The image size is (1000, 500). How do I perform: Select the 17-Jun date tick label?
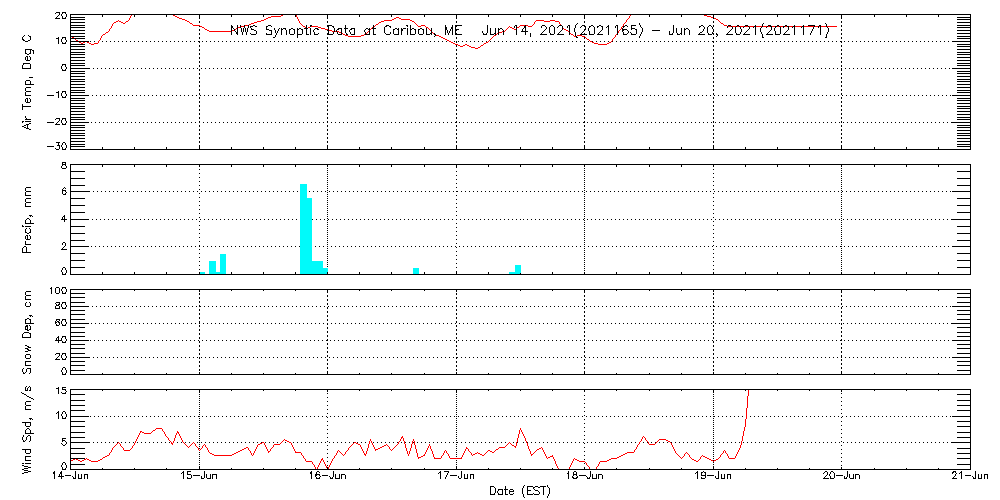click(457, 478)
